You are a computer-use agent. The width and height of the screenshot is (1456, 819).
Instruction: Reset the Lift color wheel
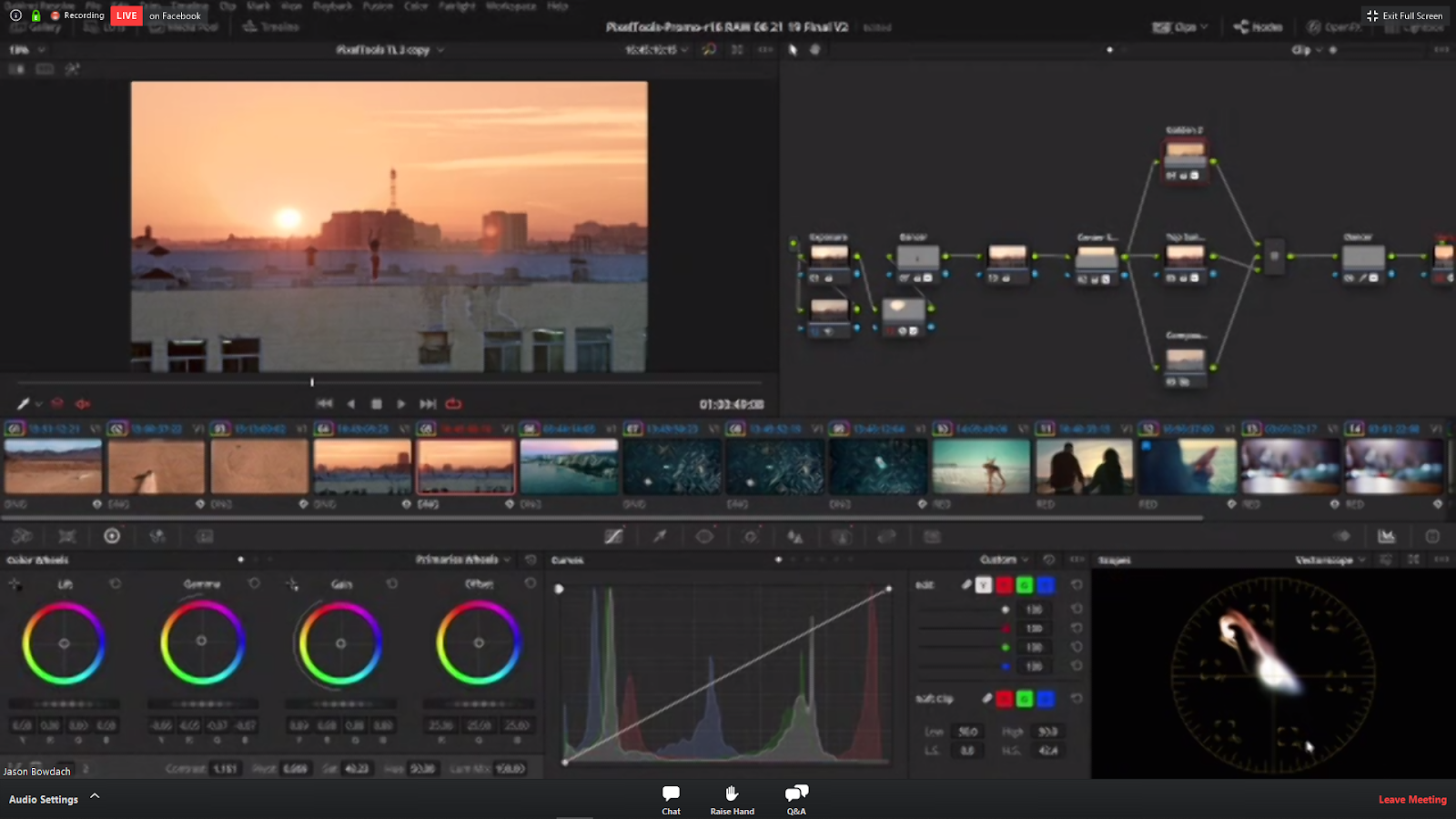(x=116, y=583)
